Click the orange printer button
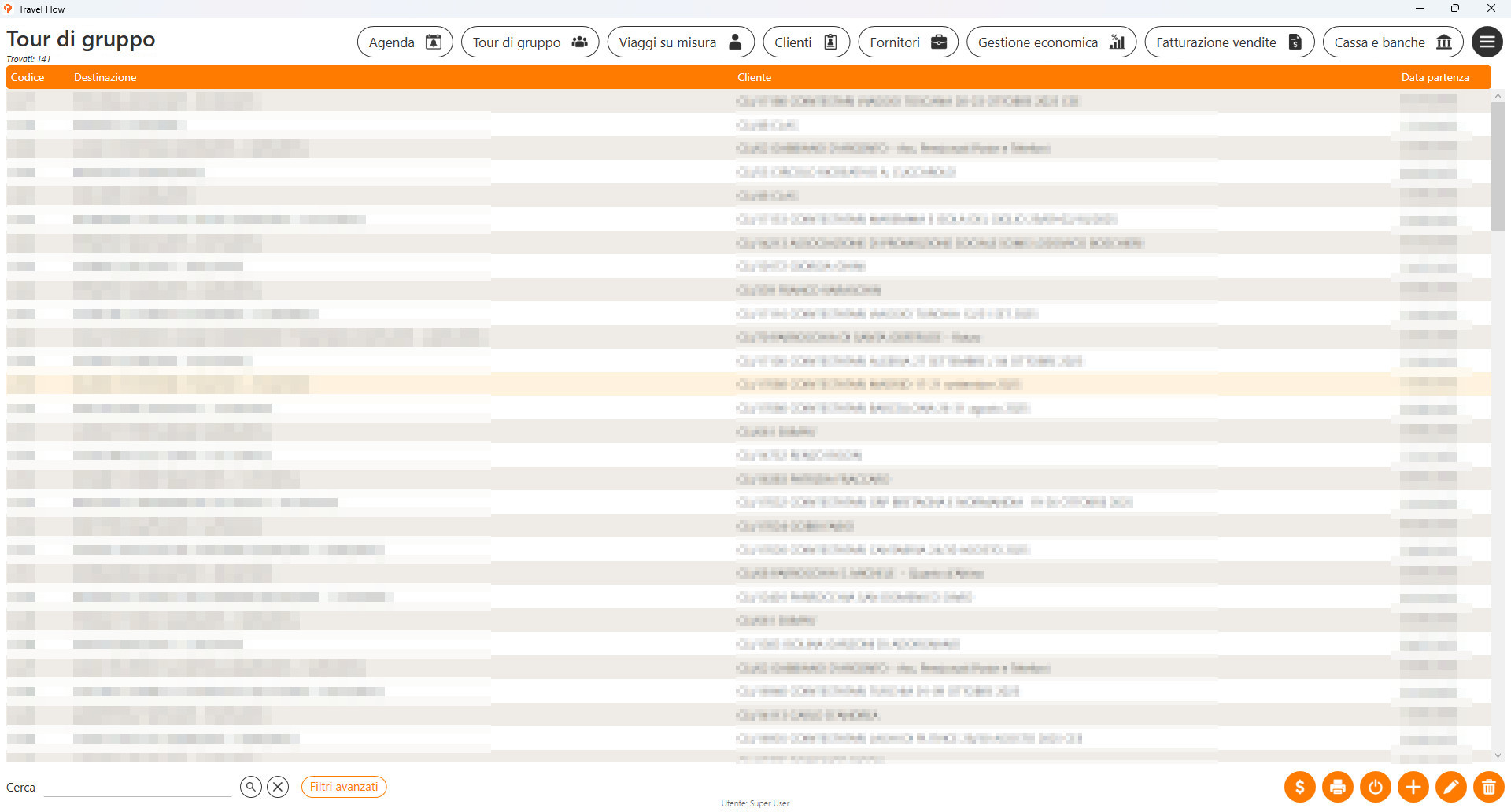The image size is (1511, 812). point(1337,787)
